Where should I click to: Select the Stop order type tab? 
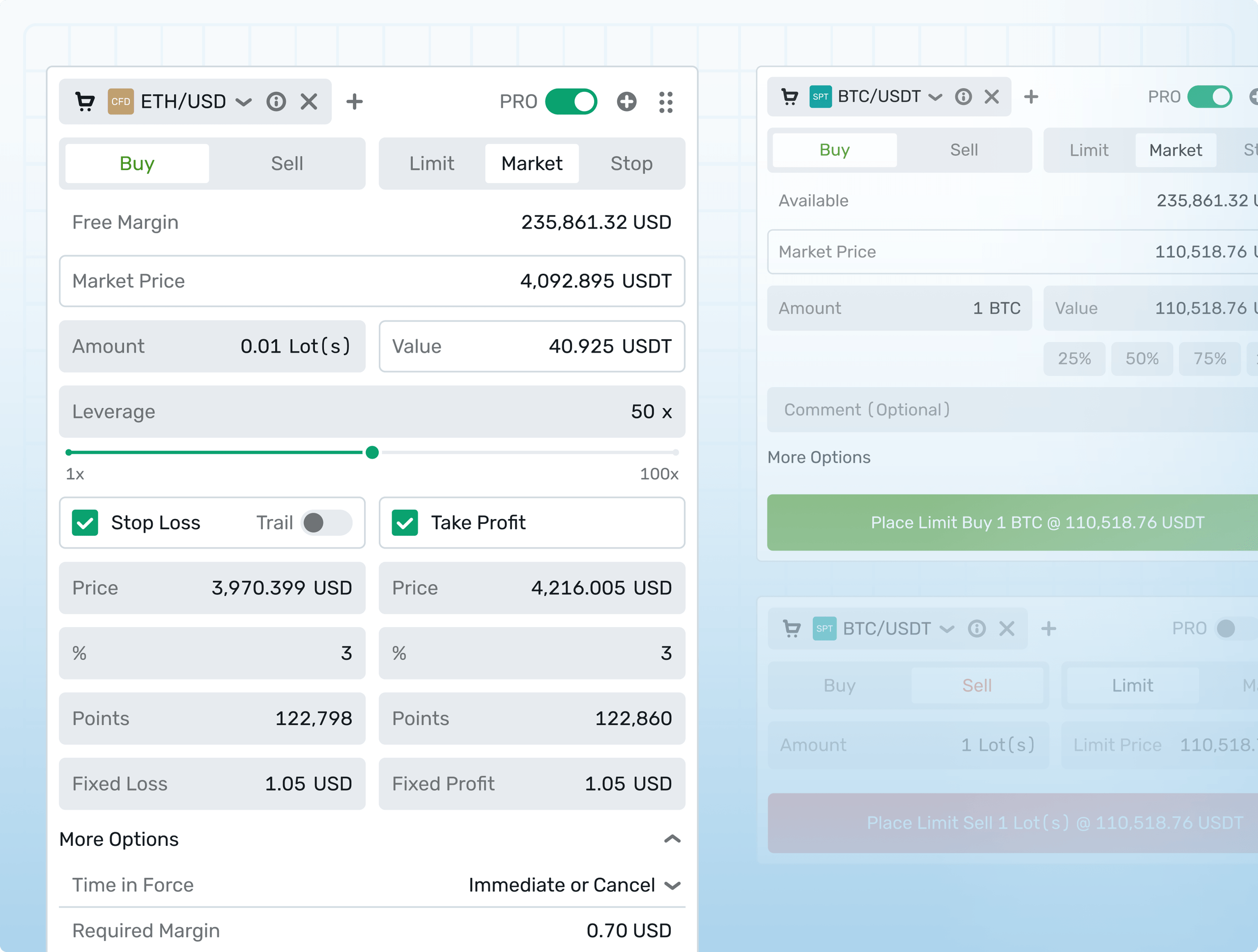pyautogui.click(x=631, y=163)
